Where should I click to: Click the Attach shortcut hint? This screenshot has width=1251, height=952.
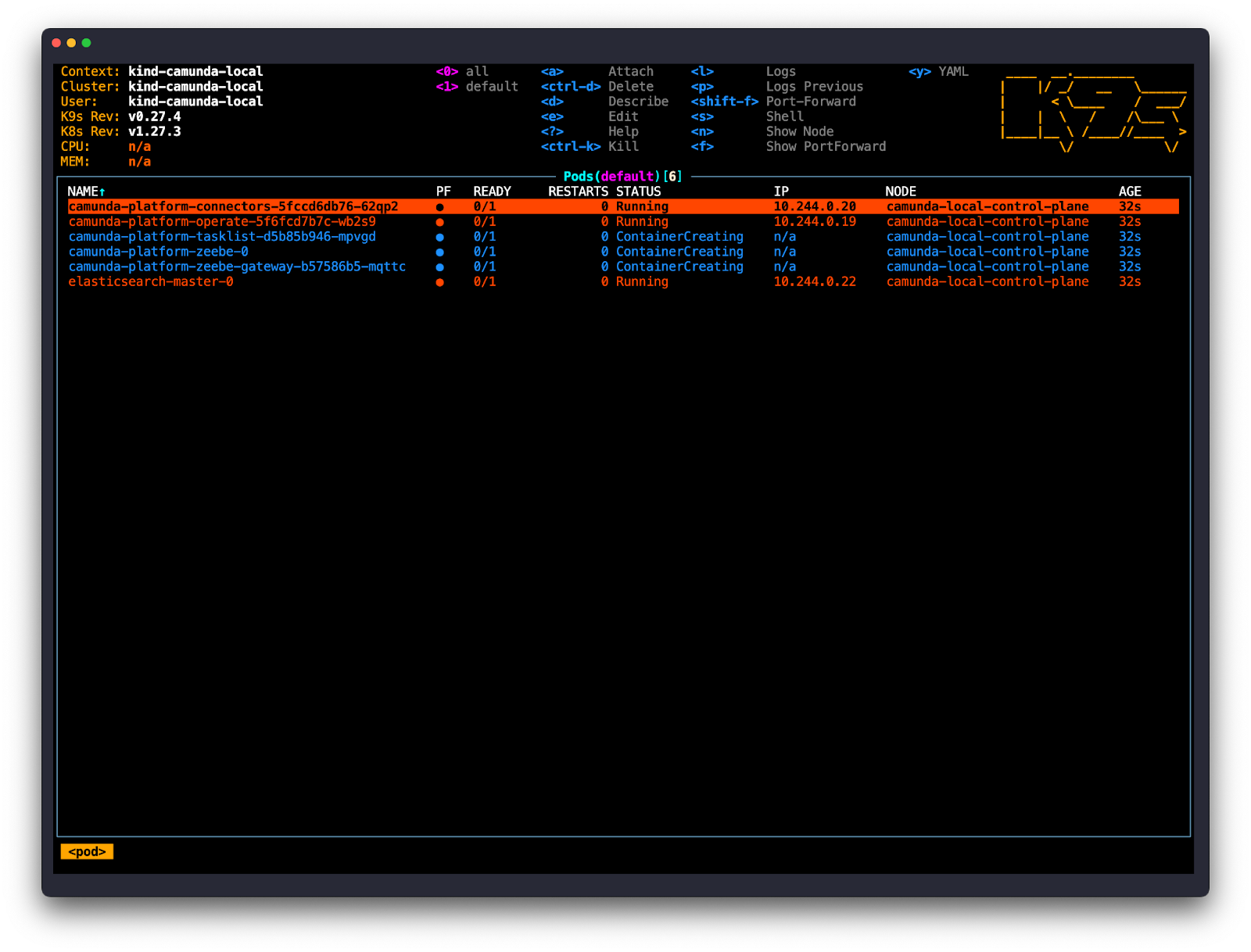pyautogui.click(x=597, y=71)
